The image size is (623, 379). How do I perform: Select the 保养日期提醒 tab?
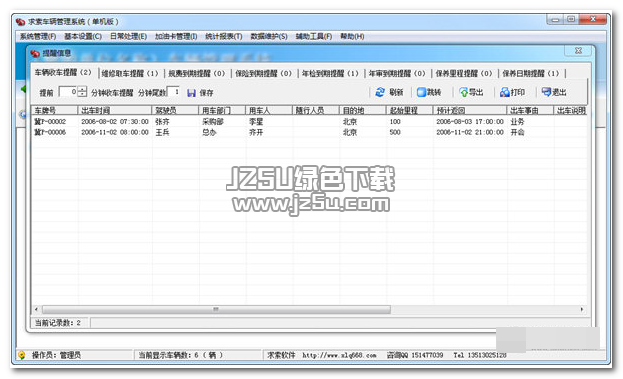tap(530, 73)
